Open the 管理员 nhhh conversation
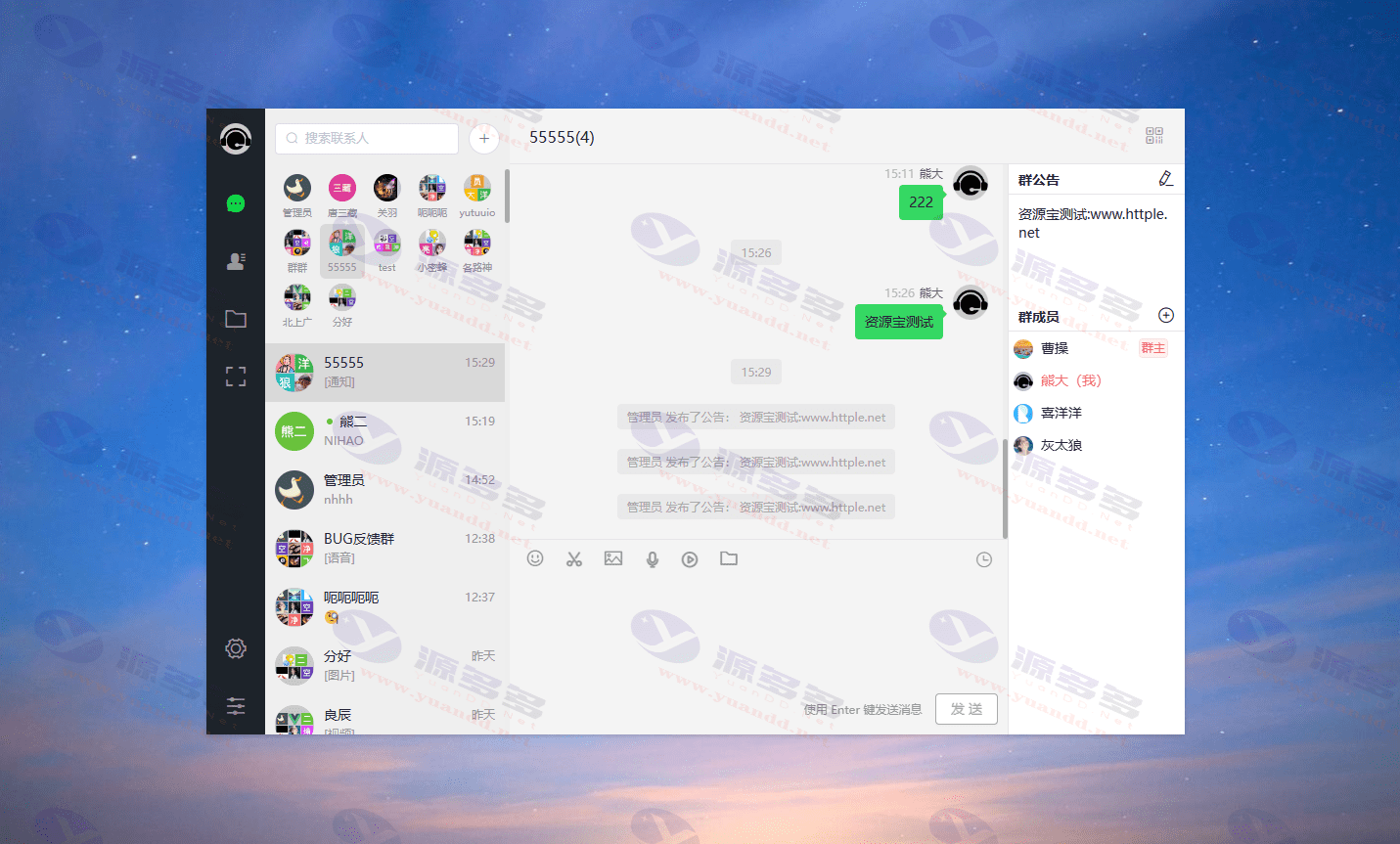The image size is (1400, 844). 384,490
